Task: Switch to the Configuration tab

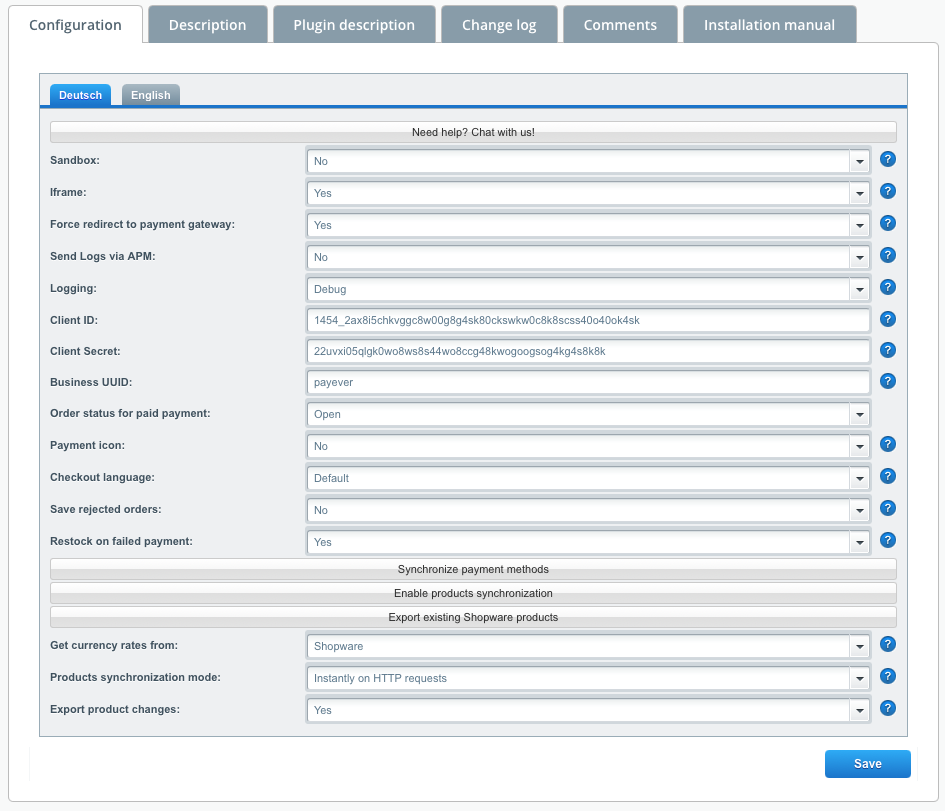Action: point(75,25)
